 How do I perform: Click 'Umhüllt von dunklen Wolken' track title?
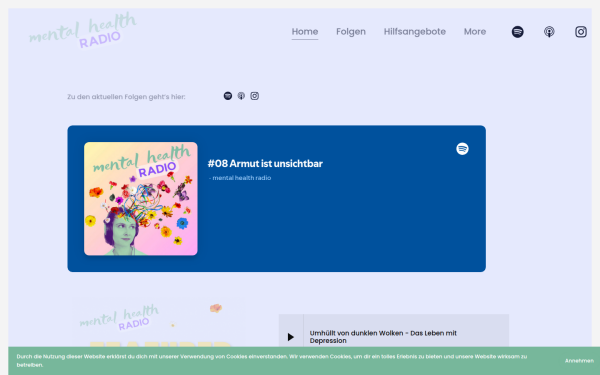click(383, 337)
